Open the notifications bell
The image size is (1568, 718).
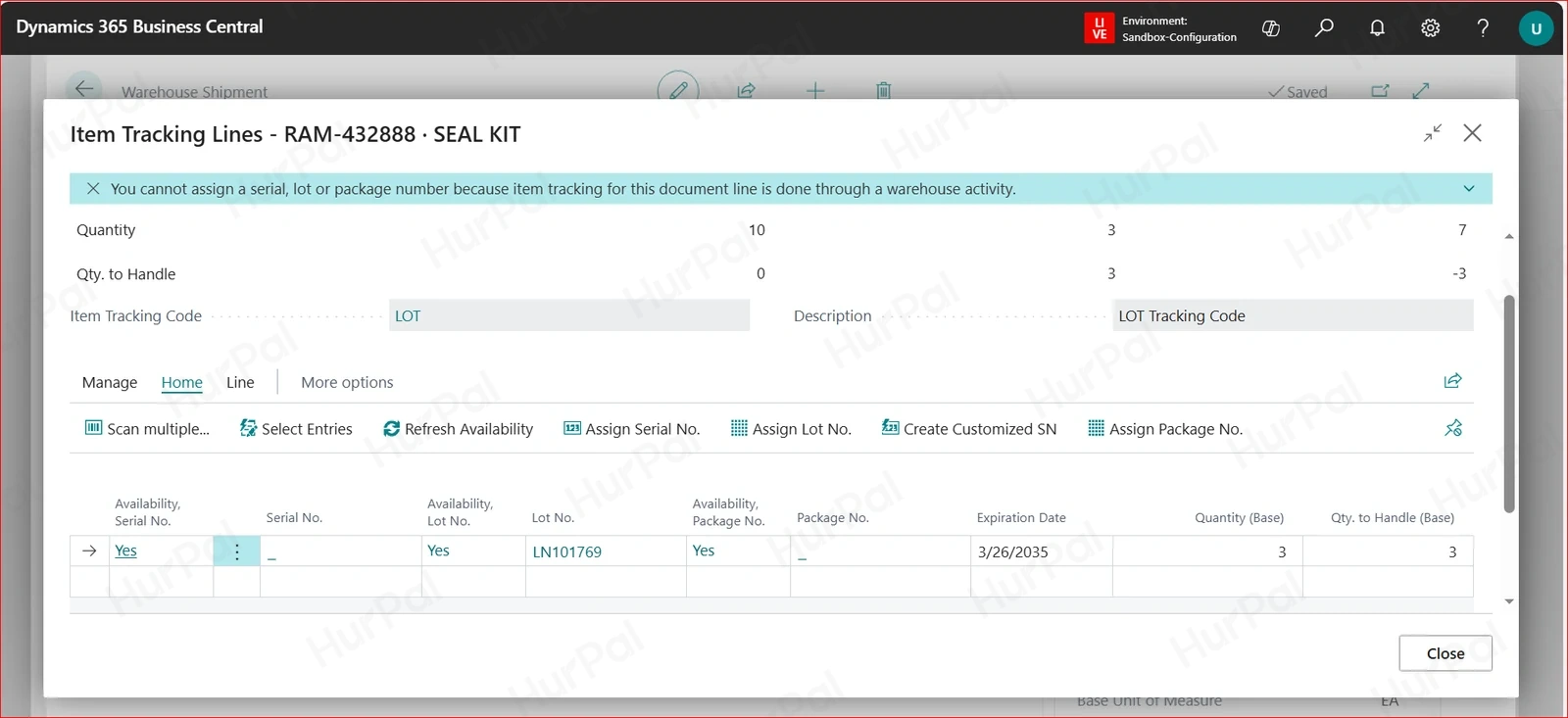pyautogui.click(x=1377, y=28)
